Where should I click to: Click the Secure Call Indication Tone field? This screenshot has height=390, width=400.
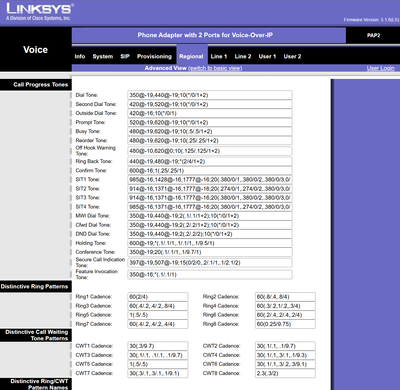pos(210,263)
